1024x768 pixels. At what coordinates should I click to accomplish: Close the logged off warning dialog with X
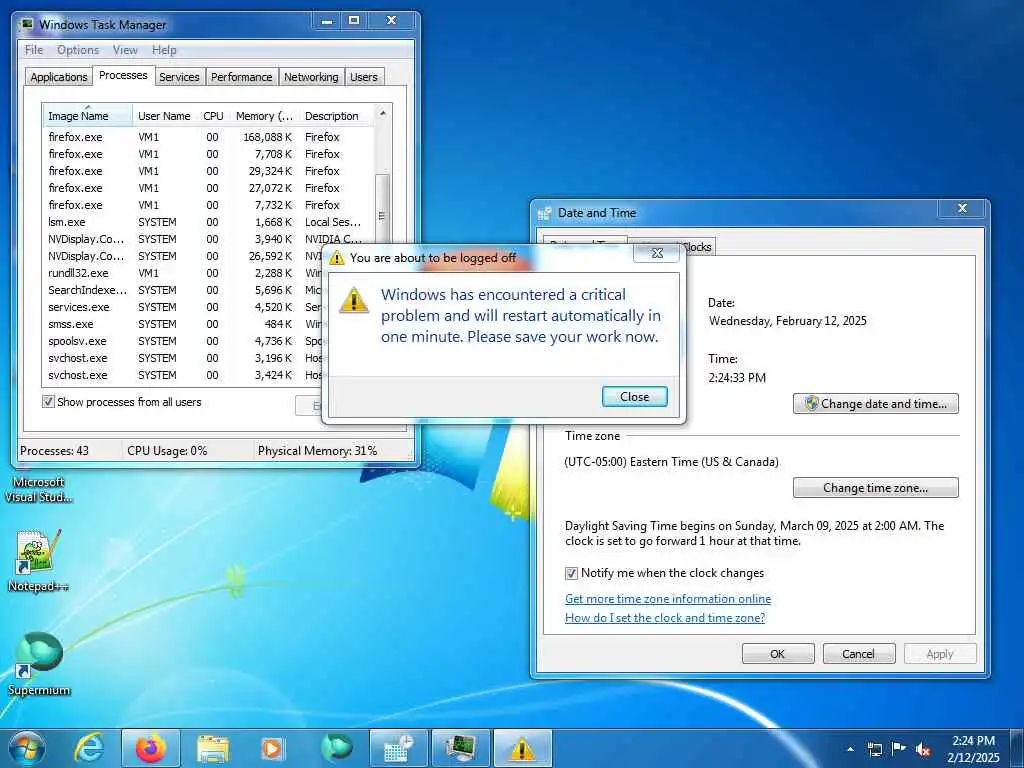[657, 253]
